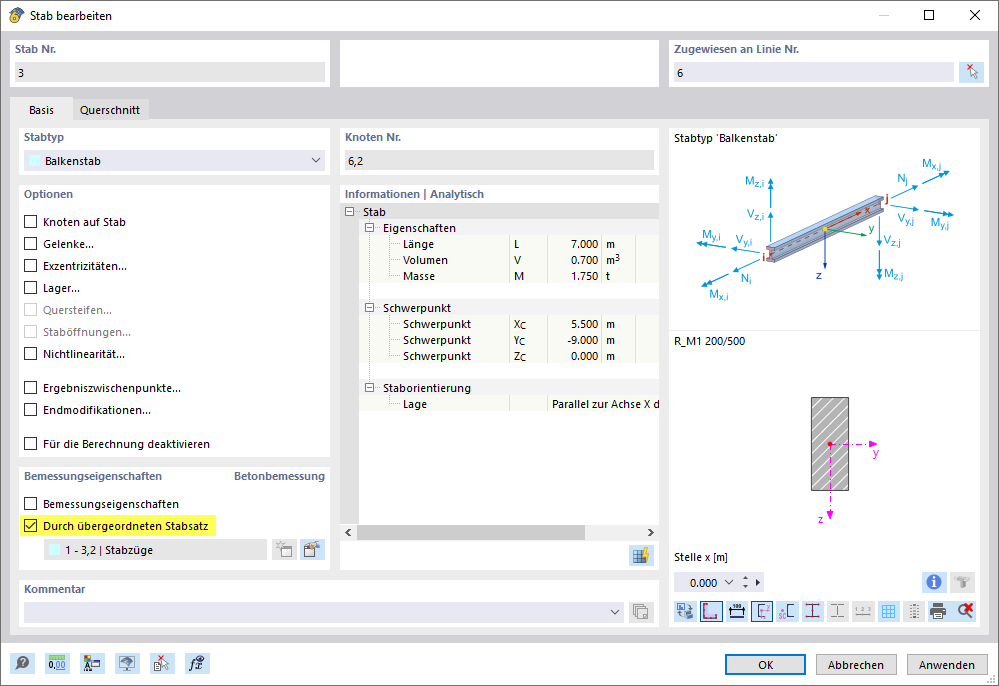Show stress points on I-section icon

(x=813, y=611)
